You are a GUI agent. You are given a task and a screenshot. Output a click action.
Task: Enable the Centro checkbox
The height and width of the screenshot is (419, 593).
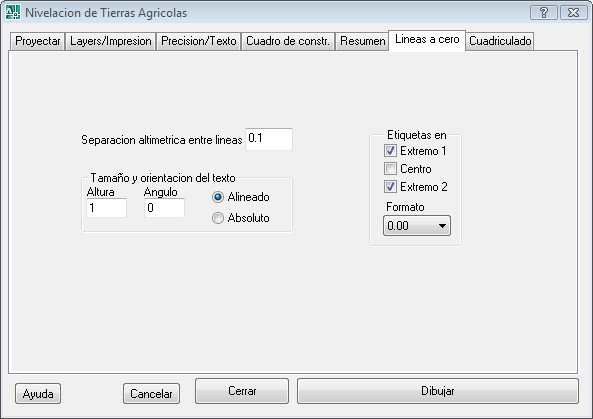(390, 169)
